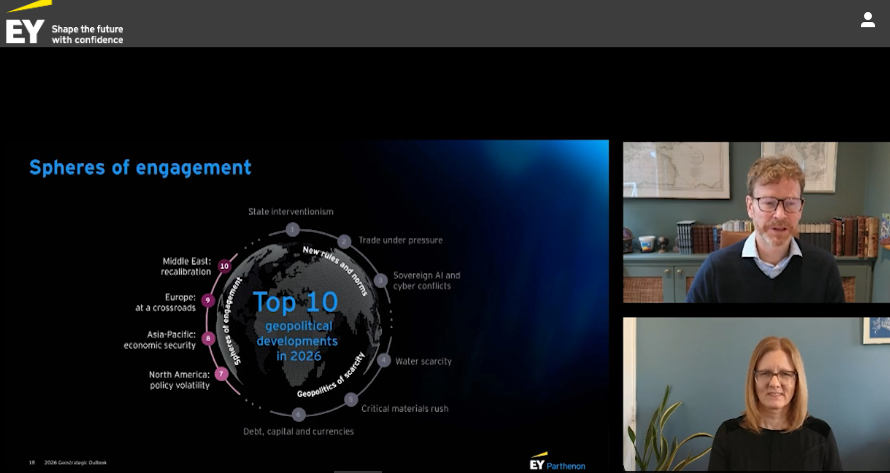Click the 'Spheres of engagement' slide title
Viewport: 890px width, 473px height.
(140, 167)
